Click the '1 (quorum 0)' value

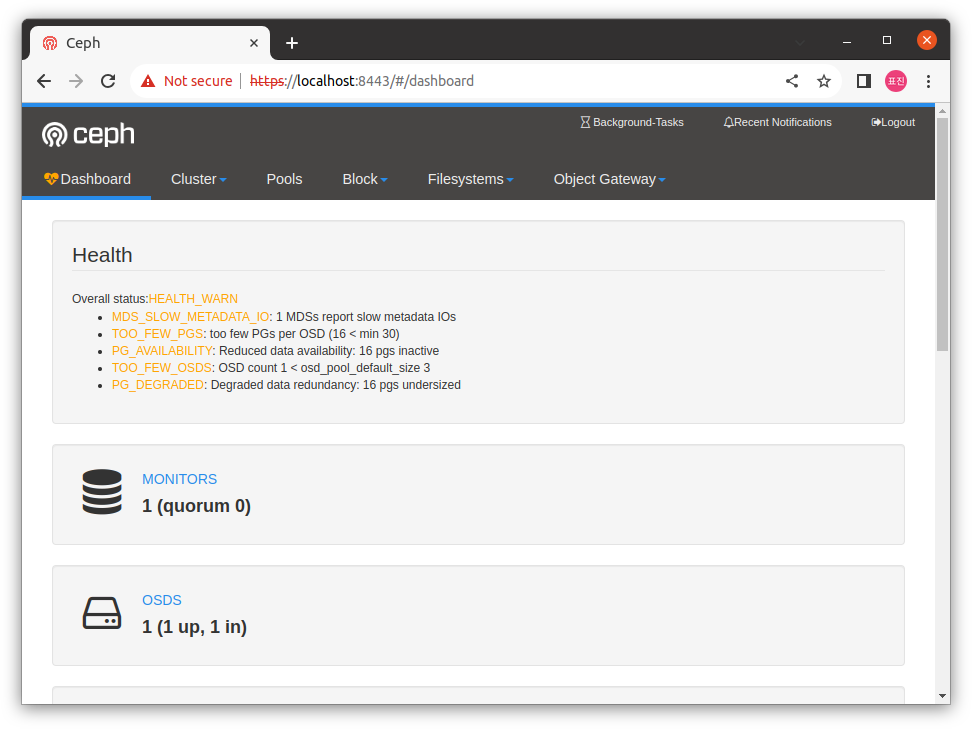click(196, 506)
